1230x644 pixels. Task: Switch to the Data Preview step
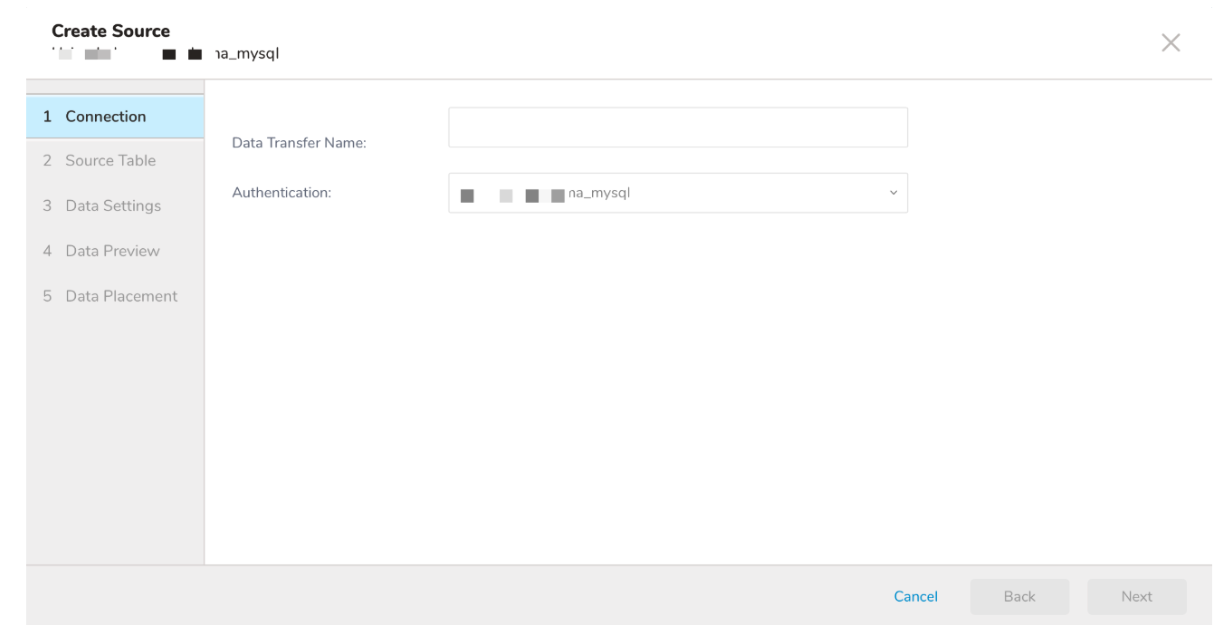pos(112,251)
